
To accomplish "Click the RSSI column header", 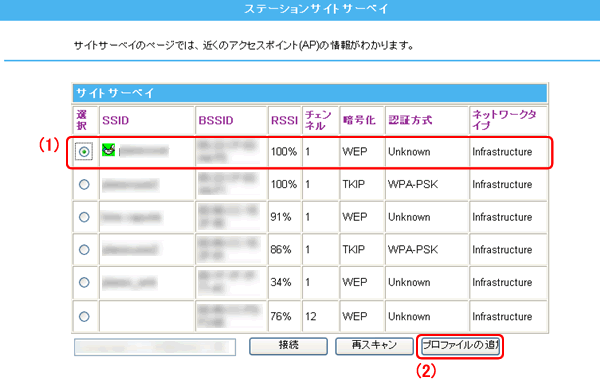I will pos(284,121).
